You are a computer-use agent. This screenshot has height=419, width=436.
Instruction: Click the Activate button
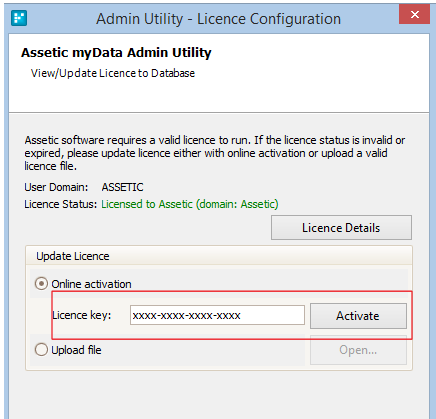(358, 316)
